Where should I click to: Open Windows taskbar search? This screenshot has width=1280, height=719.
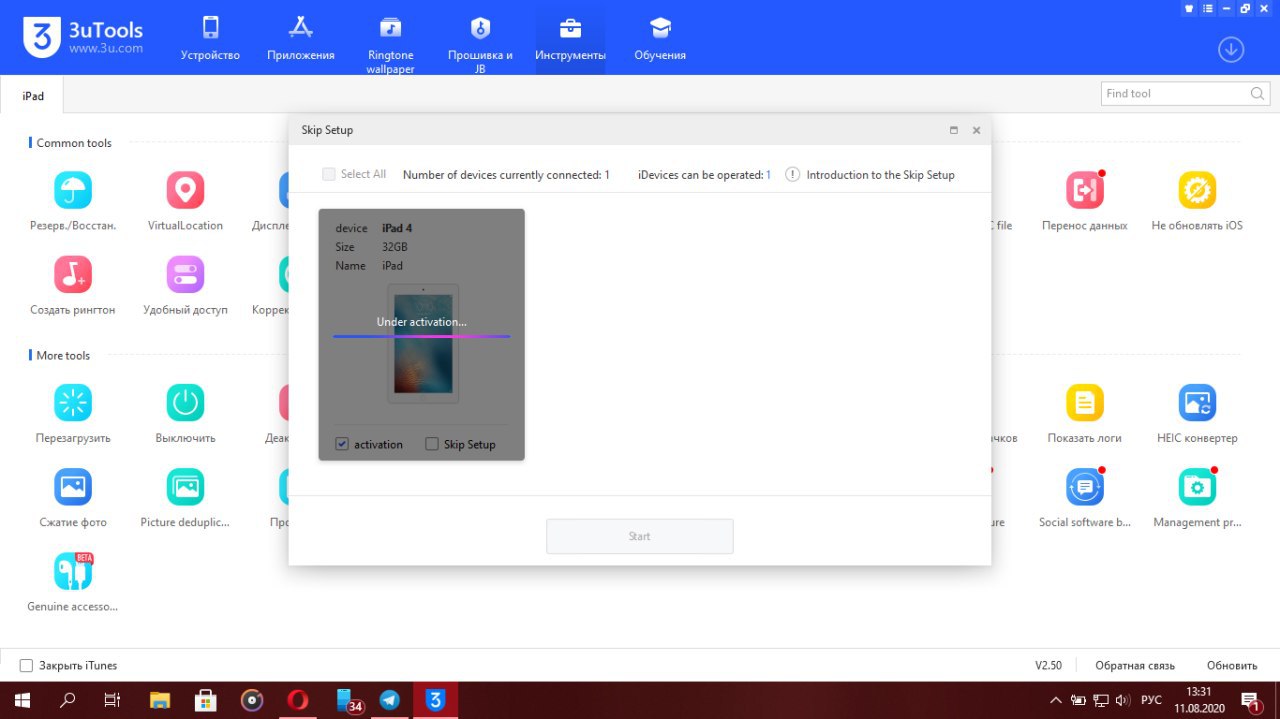pos(68,700)
